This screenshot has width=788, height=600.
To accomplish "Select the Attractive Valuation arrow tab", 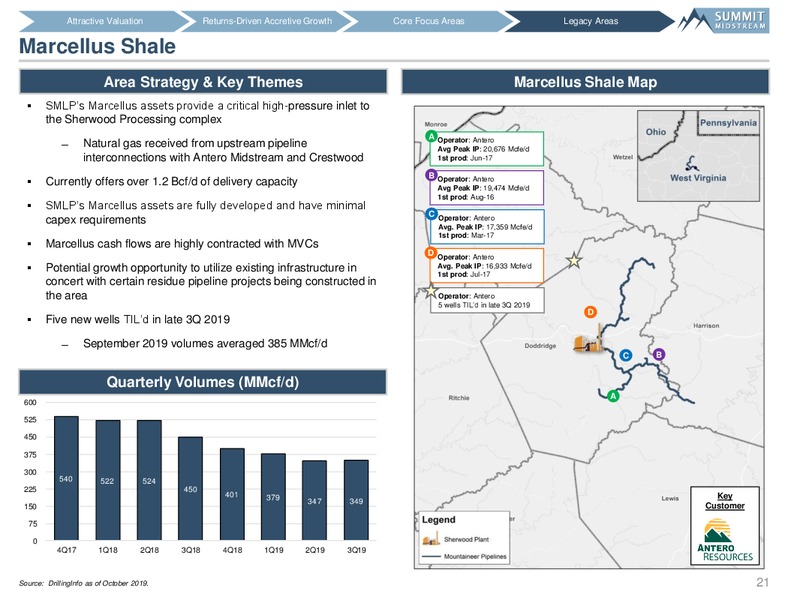I will click(104, 21).
